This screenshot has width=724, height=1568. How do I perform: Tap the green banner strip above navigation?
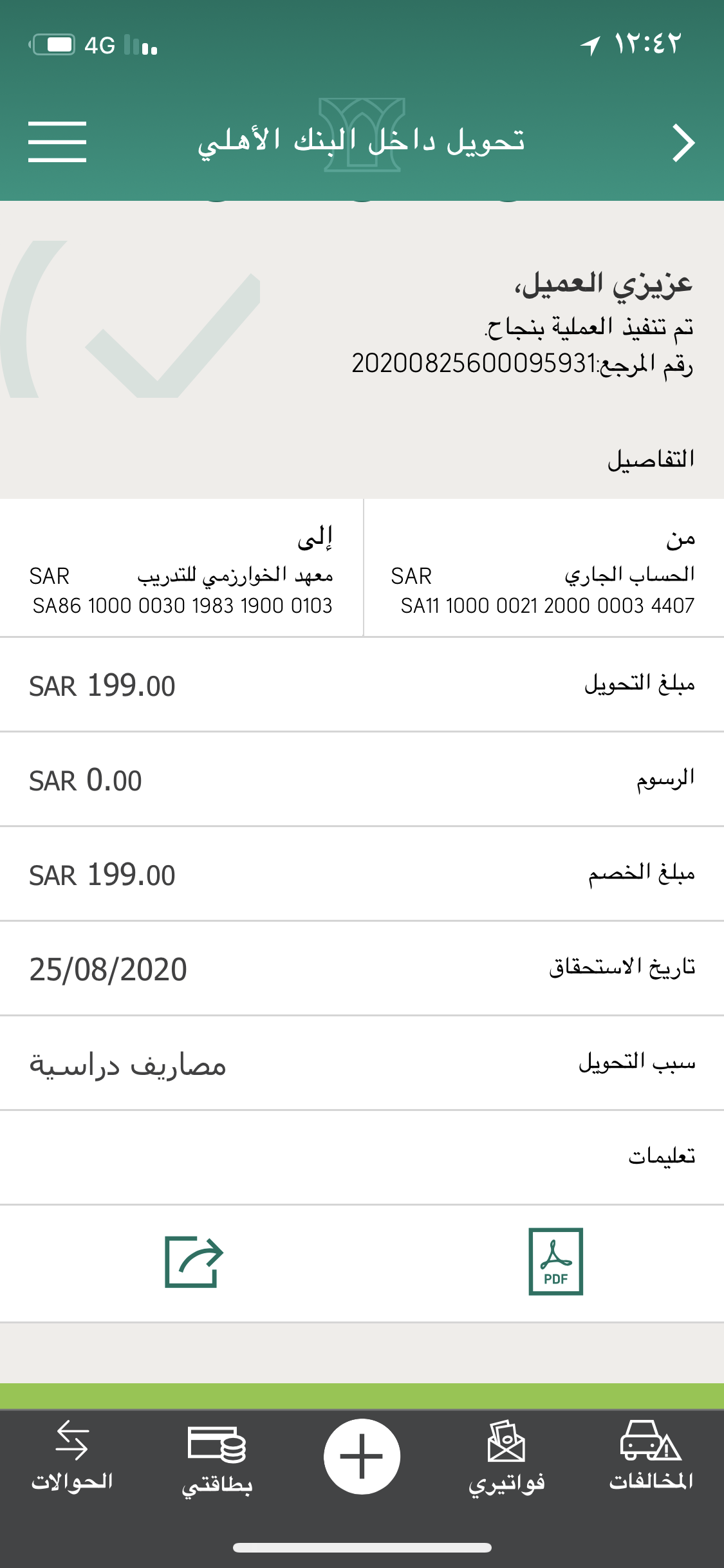coord(362,1396)
